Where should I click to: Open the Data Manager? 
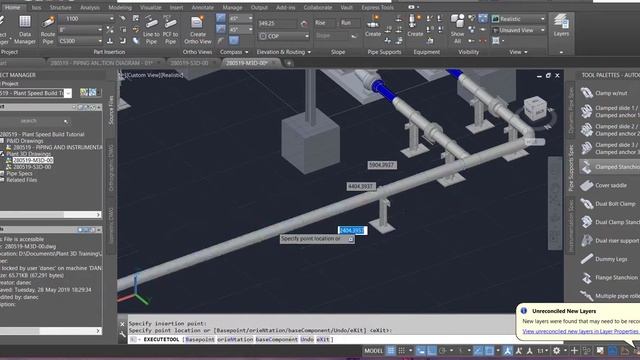[x=25, y=29]
